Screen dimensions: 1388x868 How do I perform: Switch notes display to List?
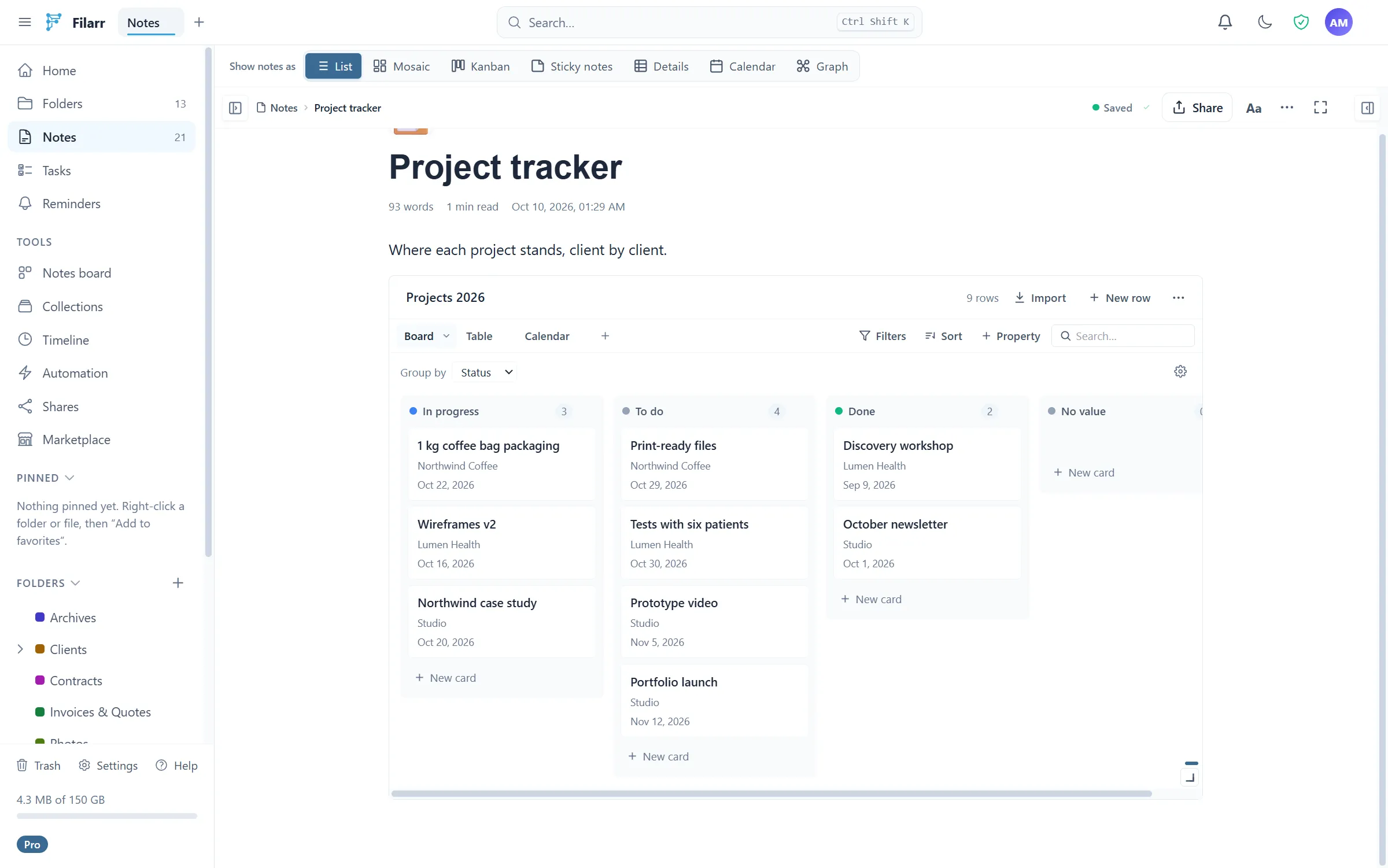click(334, 67)
